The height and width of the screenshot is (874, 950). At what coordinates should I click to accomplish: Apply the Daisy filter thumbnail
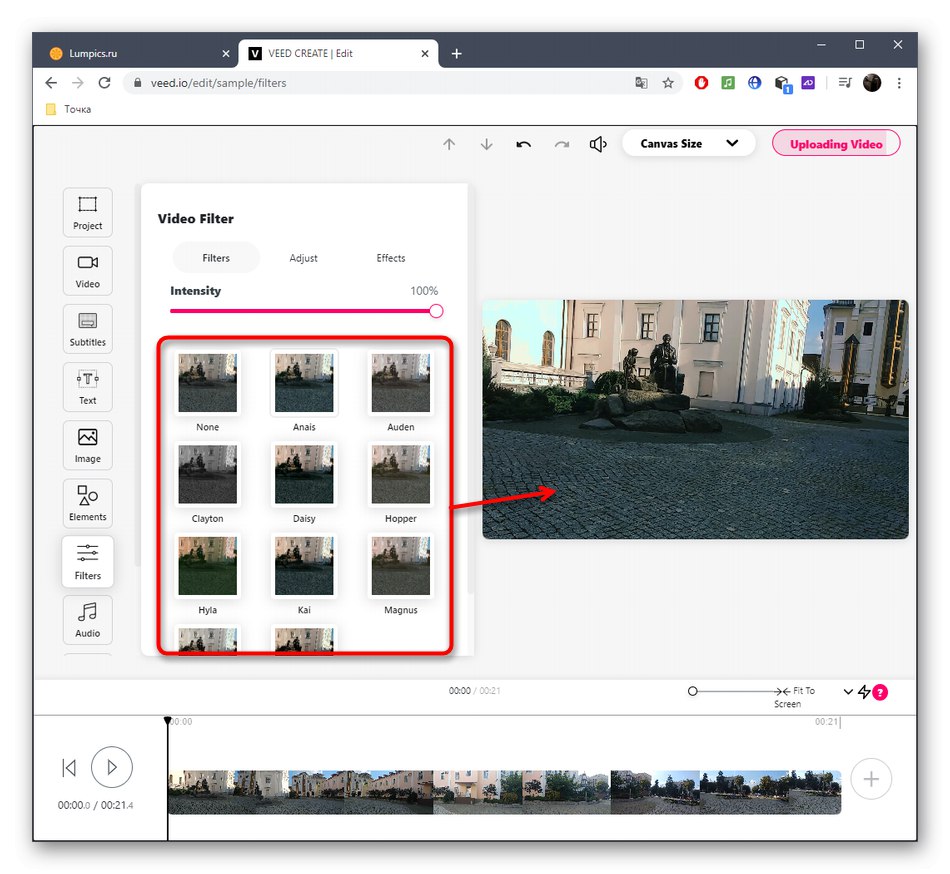tap(304, 474)
